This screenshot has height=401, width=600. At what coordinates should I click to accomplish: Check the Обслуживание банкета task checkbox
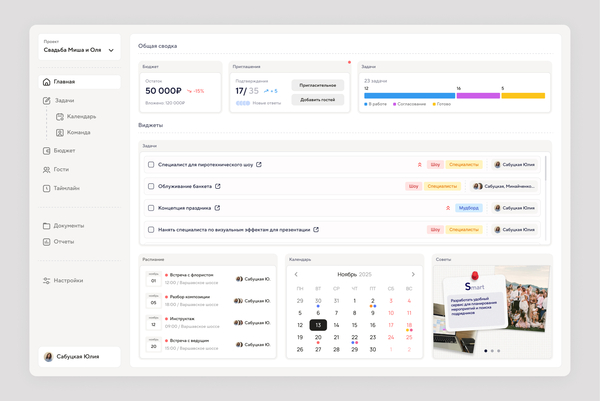(151, 186)
